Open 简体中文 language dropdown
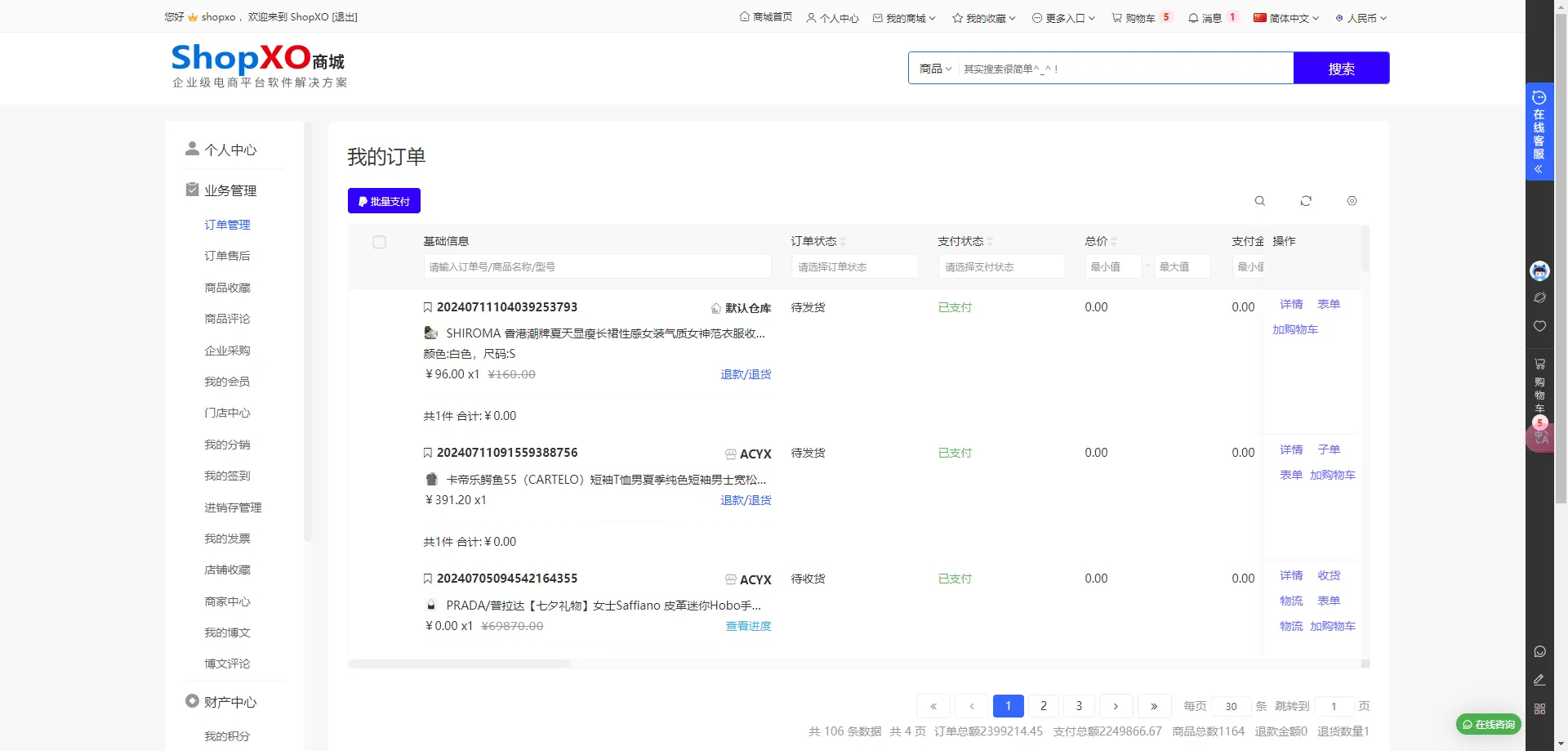The width and height of the screenshot is (1568, 751). coord(1286,18)
